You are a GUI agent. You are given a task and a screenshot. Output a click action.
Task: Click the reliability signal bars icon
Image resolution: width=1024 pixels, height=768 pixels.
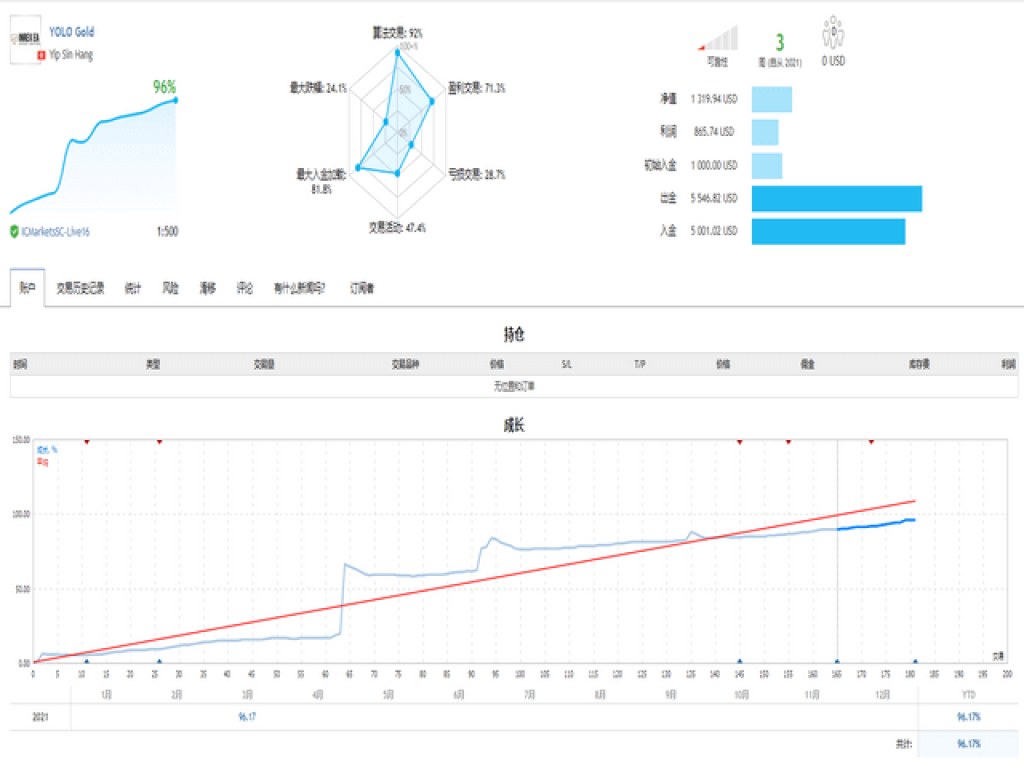pos(718,38)
